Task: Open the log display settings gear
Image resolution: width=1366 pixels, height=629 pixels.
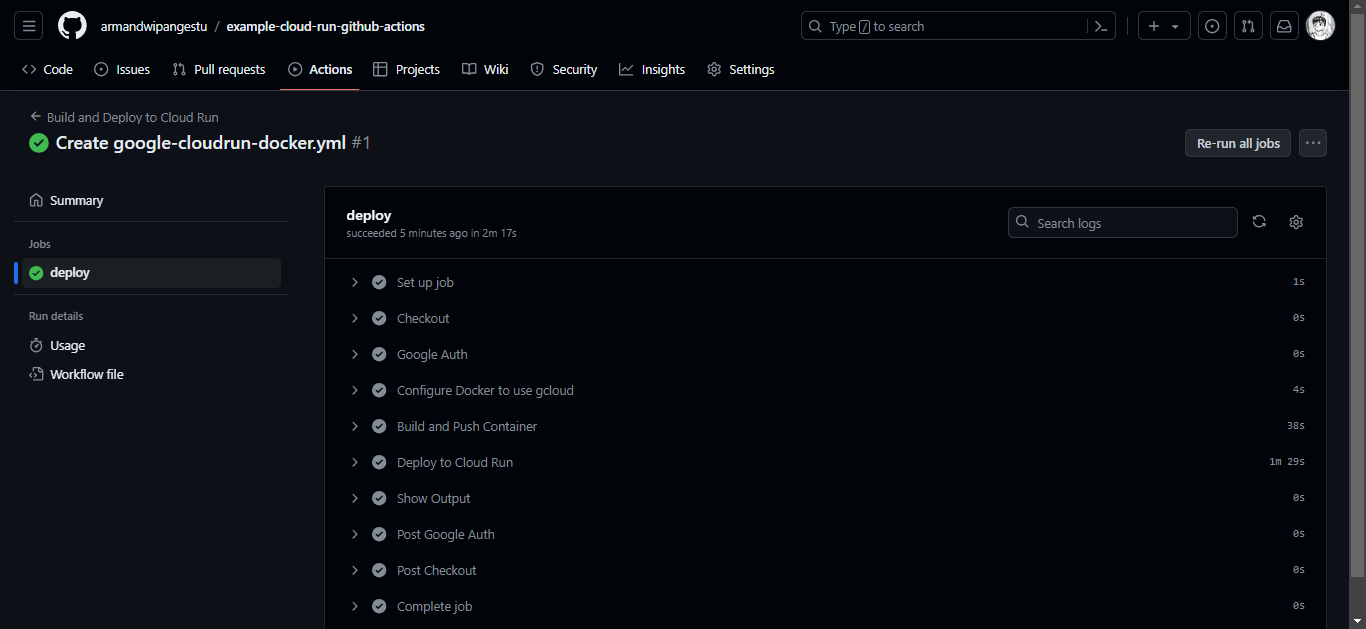Action: (1296, 221)
